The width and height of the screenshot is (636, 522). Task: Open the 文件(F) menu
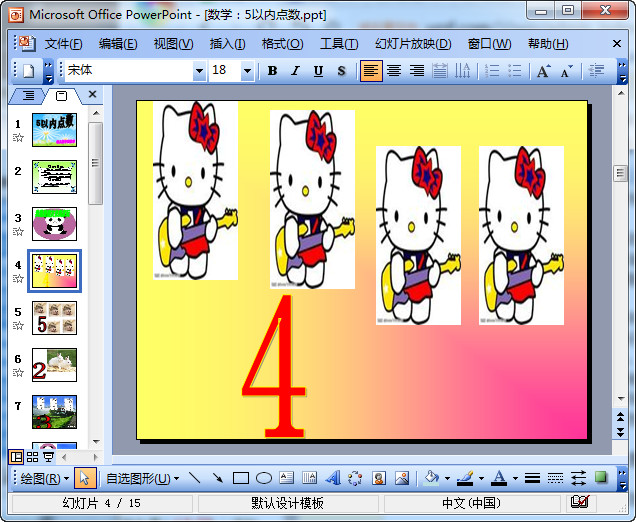tap(63, 44)
